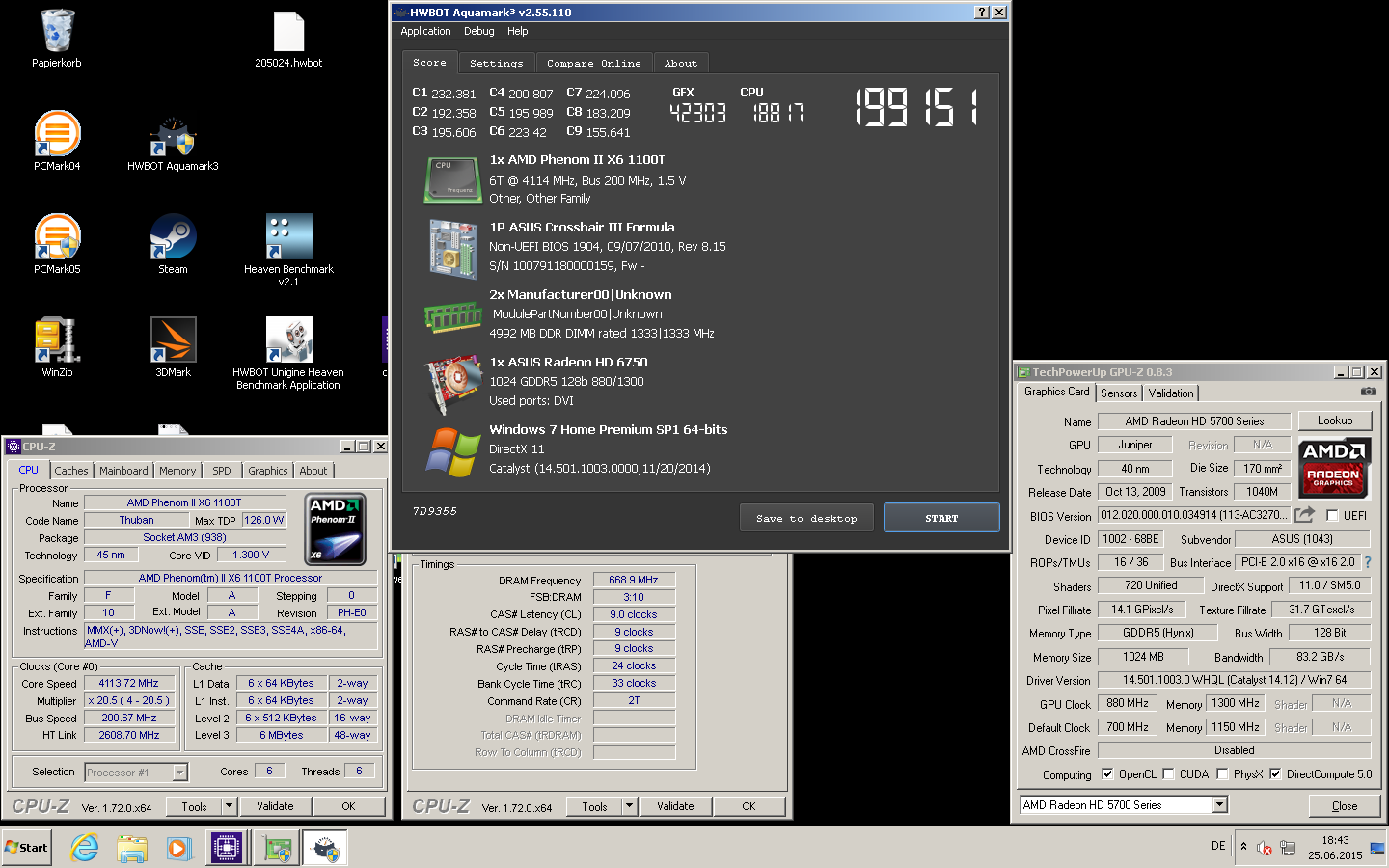Click the START benchmark button
The height and width of the screenshot is (868, 1389).
point(941,518)
